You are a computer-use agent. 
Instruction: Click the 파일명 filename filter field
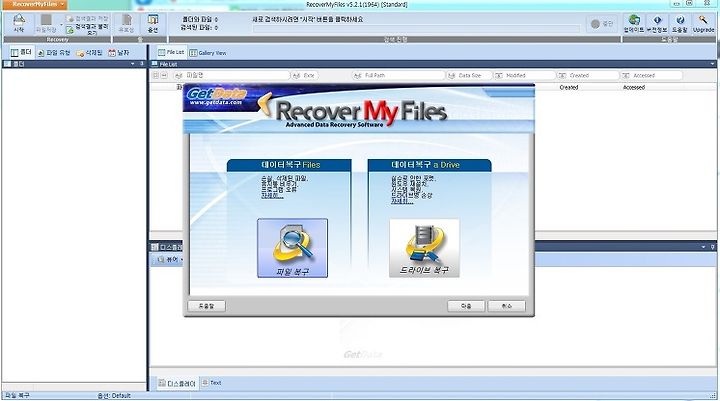pos(233,75)
